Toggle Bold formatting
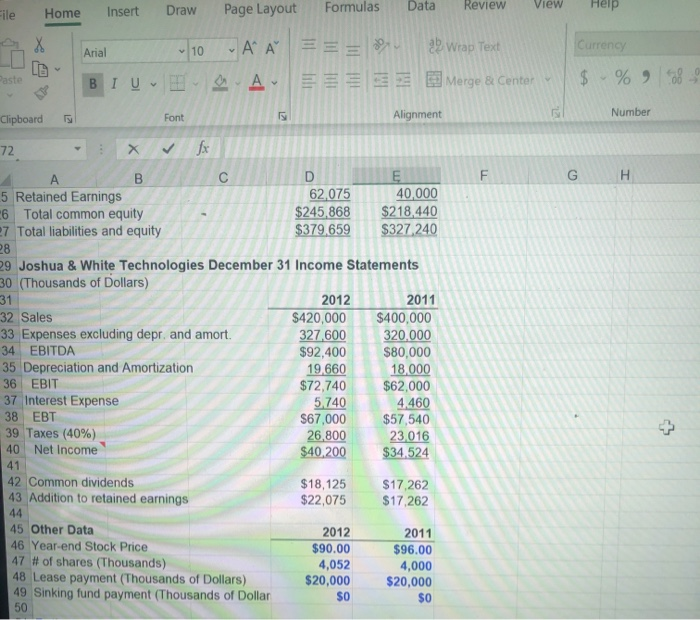700x620 pixels. point(93,83)
